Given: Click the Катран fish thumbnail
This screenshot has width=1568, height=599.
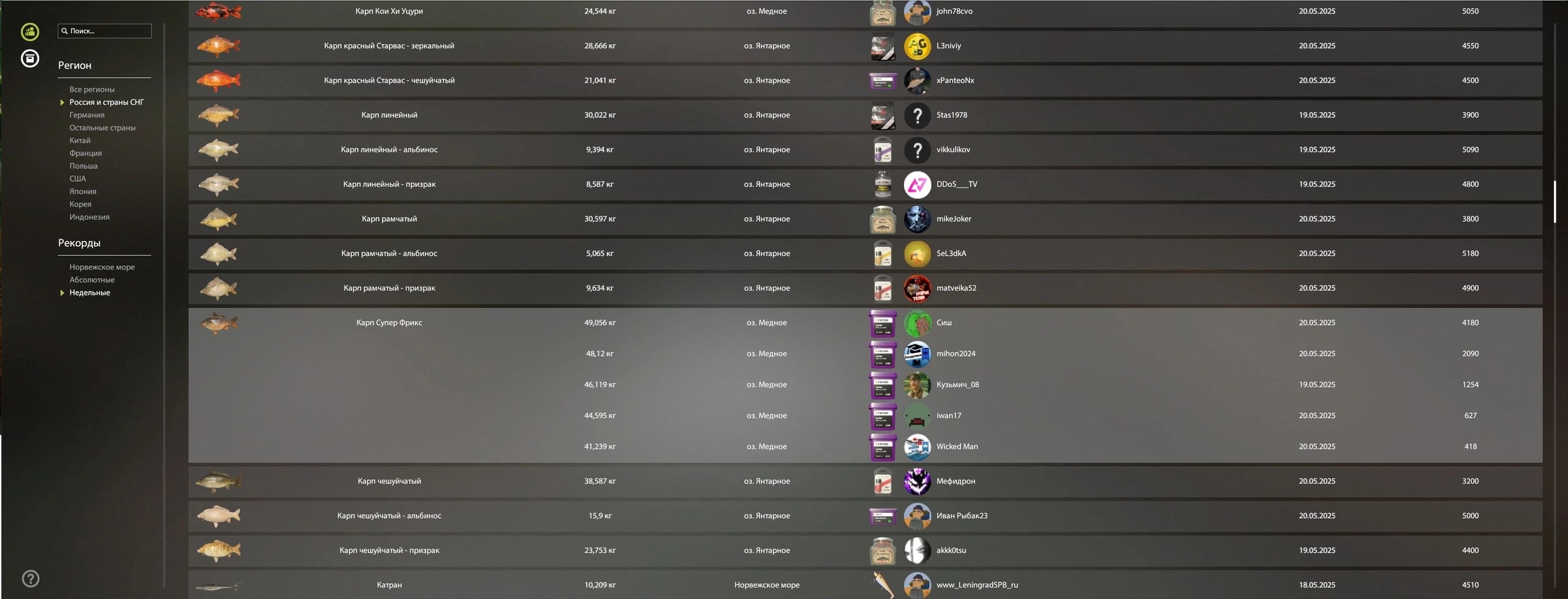Looking at the screenshot, I should coord(219,586).
